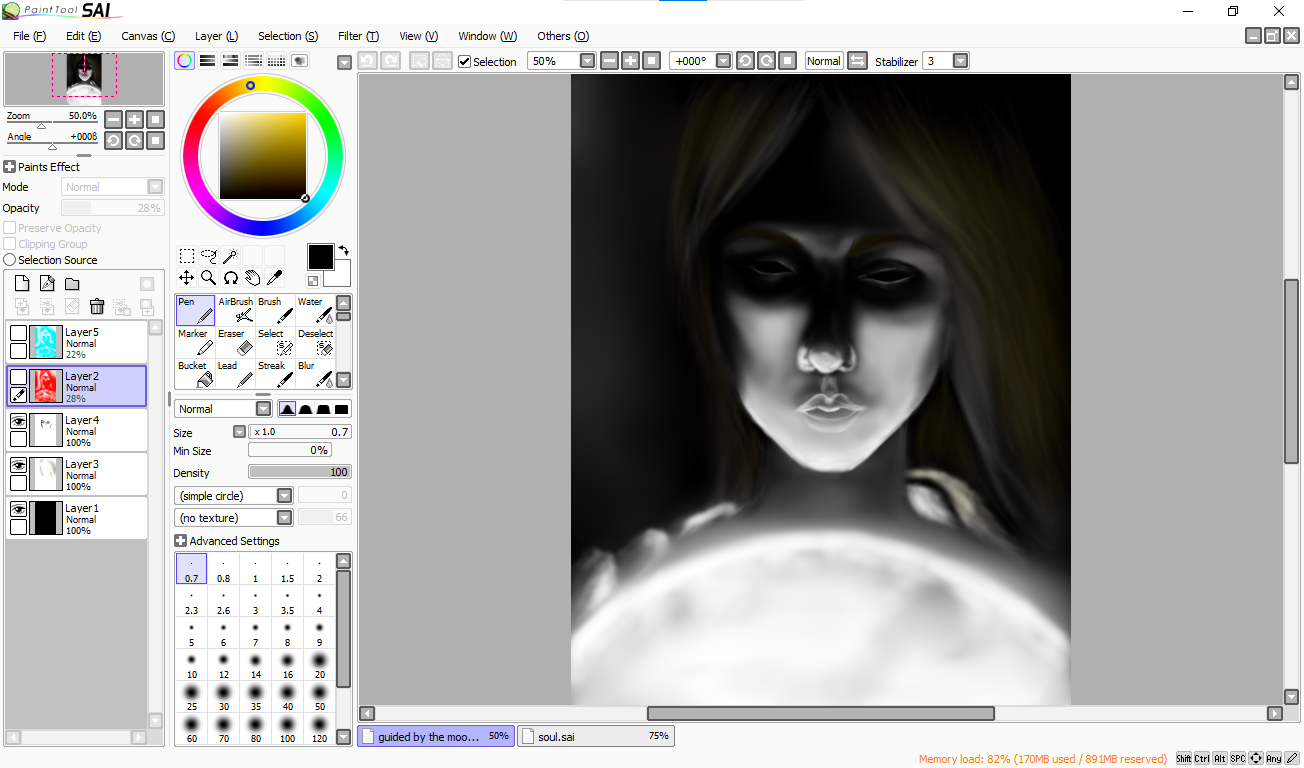Choose the magnifier zoom tool

(209, 278)
